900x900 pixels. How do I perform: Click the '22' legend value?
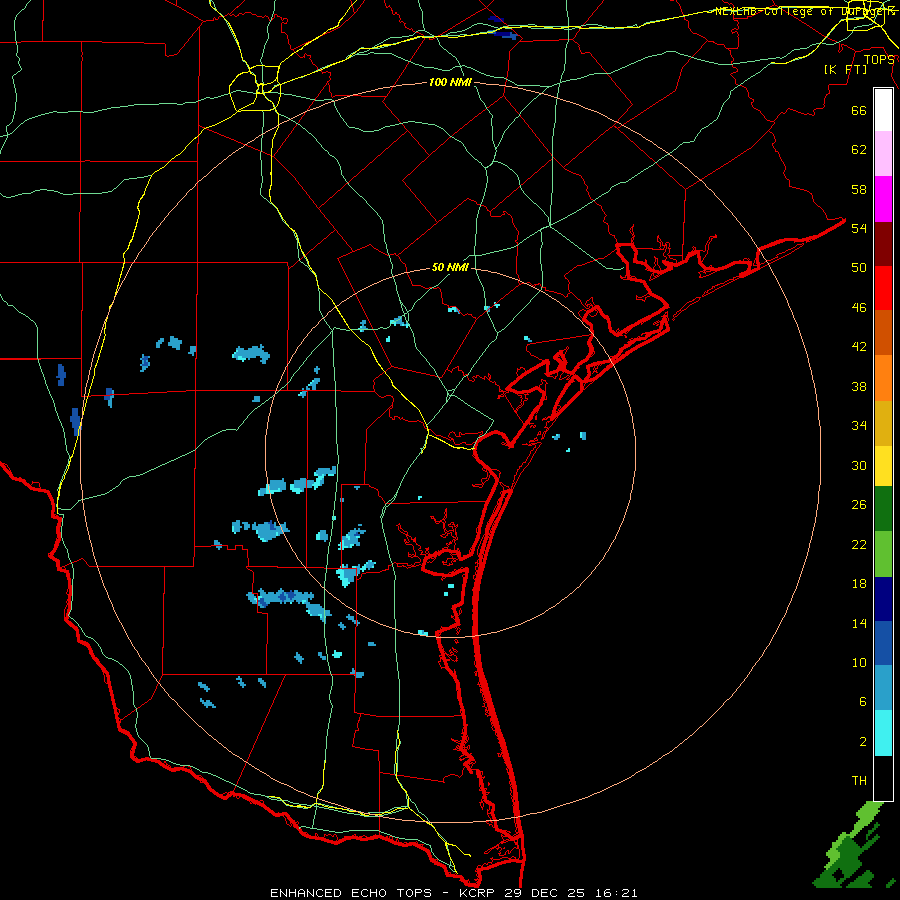[859, 544]
